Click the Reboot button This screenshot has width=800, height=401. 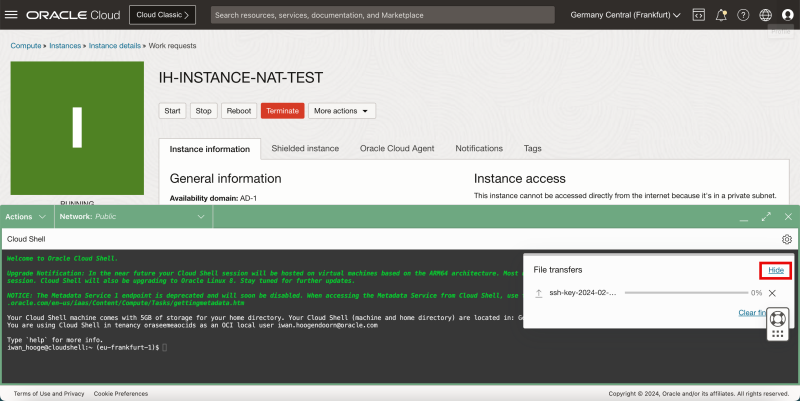pos(239,111)
